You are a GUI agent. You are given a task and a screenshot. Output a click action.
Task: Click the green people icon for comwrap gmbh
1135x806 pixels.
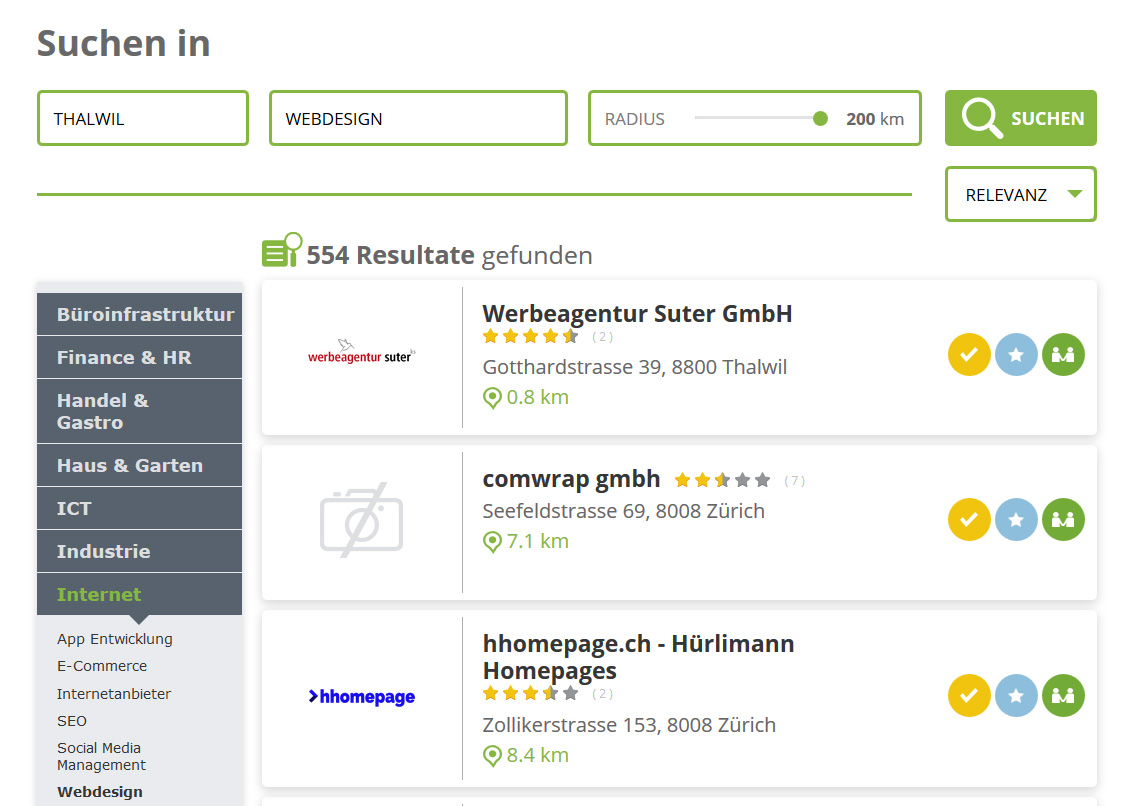click(x=1063, y=520)
